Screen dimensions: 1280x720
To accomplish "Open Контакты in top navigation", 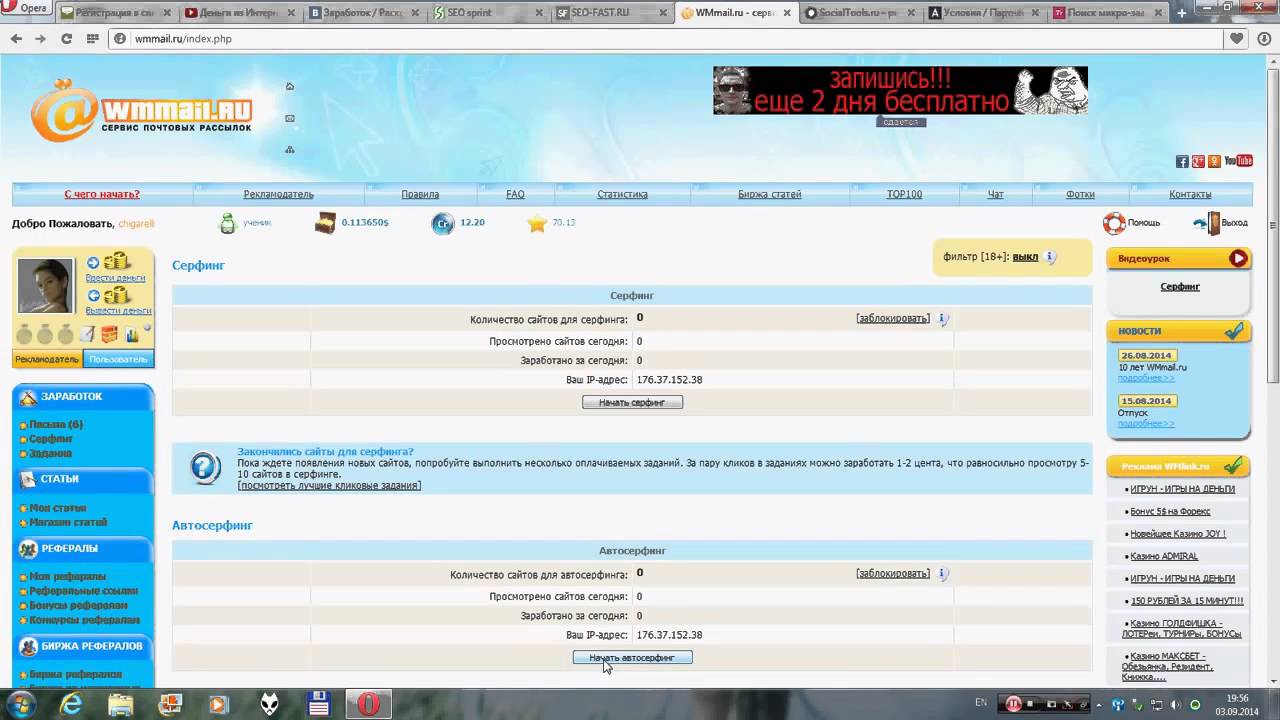I will (x=1190, y=194).
